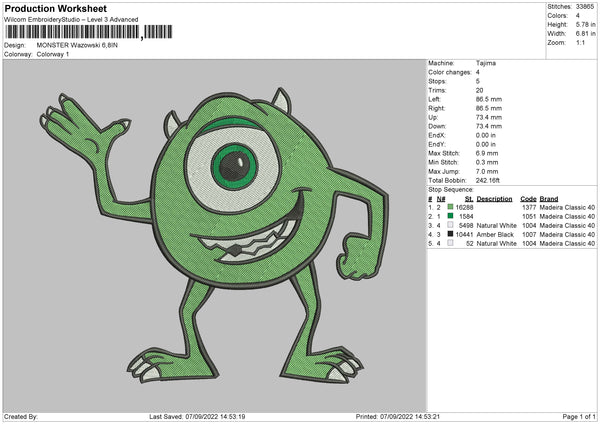Click the '86.5 mm' value beside Left
Viewport: 600px width, 424px height.
tap(489, 99)
